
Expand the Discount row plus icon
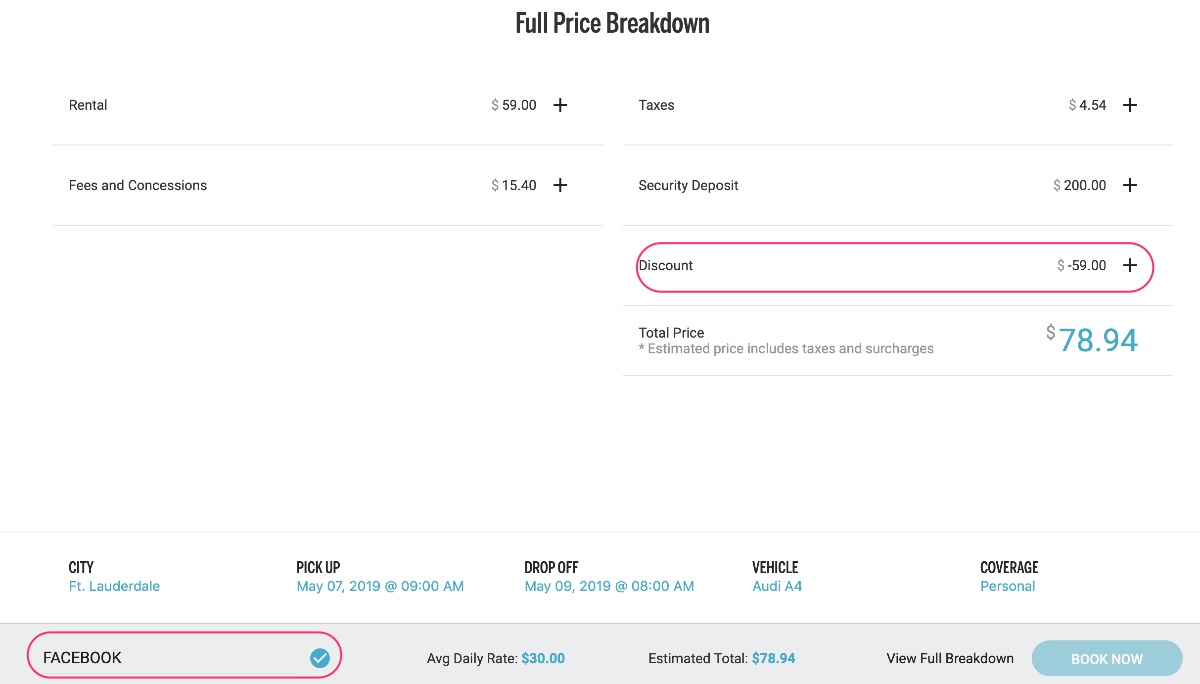pyautogui.click(x=1129, y=265)
